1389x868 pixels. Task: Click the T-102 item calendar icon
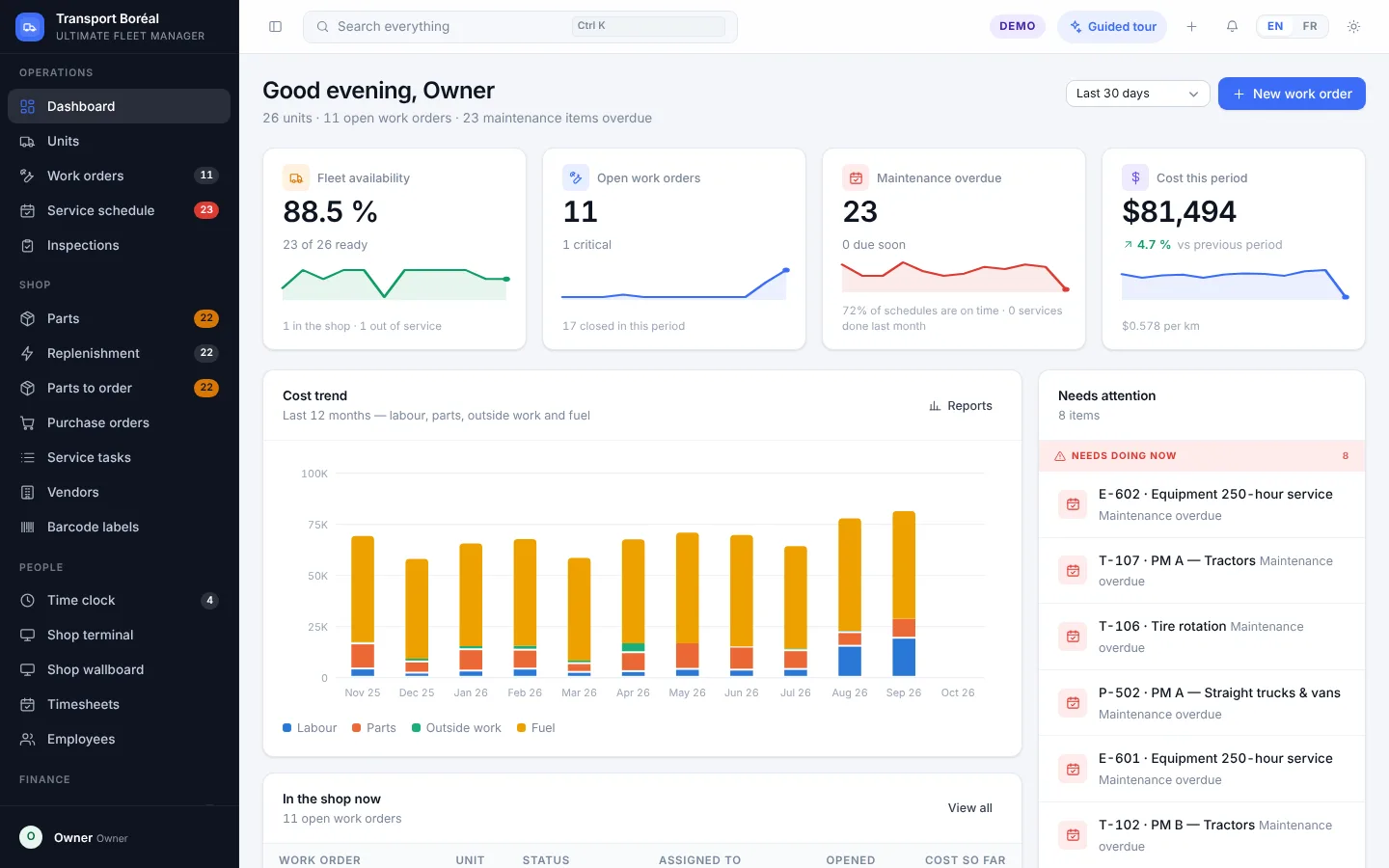pos(1073,835)
